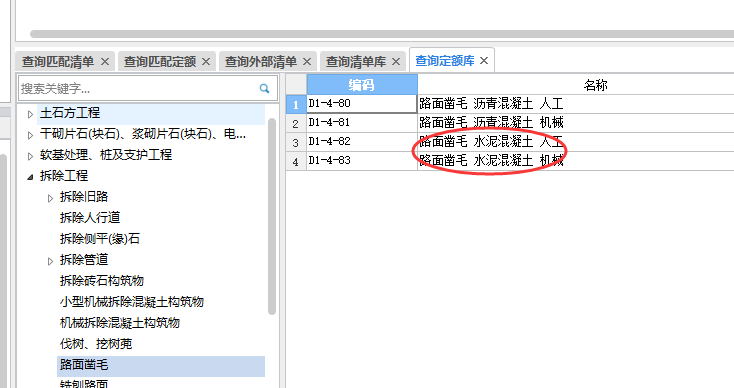Open the 查询外部清单 tab
Viewport: 734px width, 388px height.
(261, 62)
